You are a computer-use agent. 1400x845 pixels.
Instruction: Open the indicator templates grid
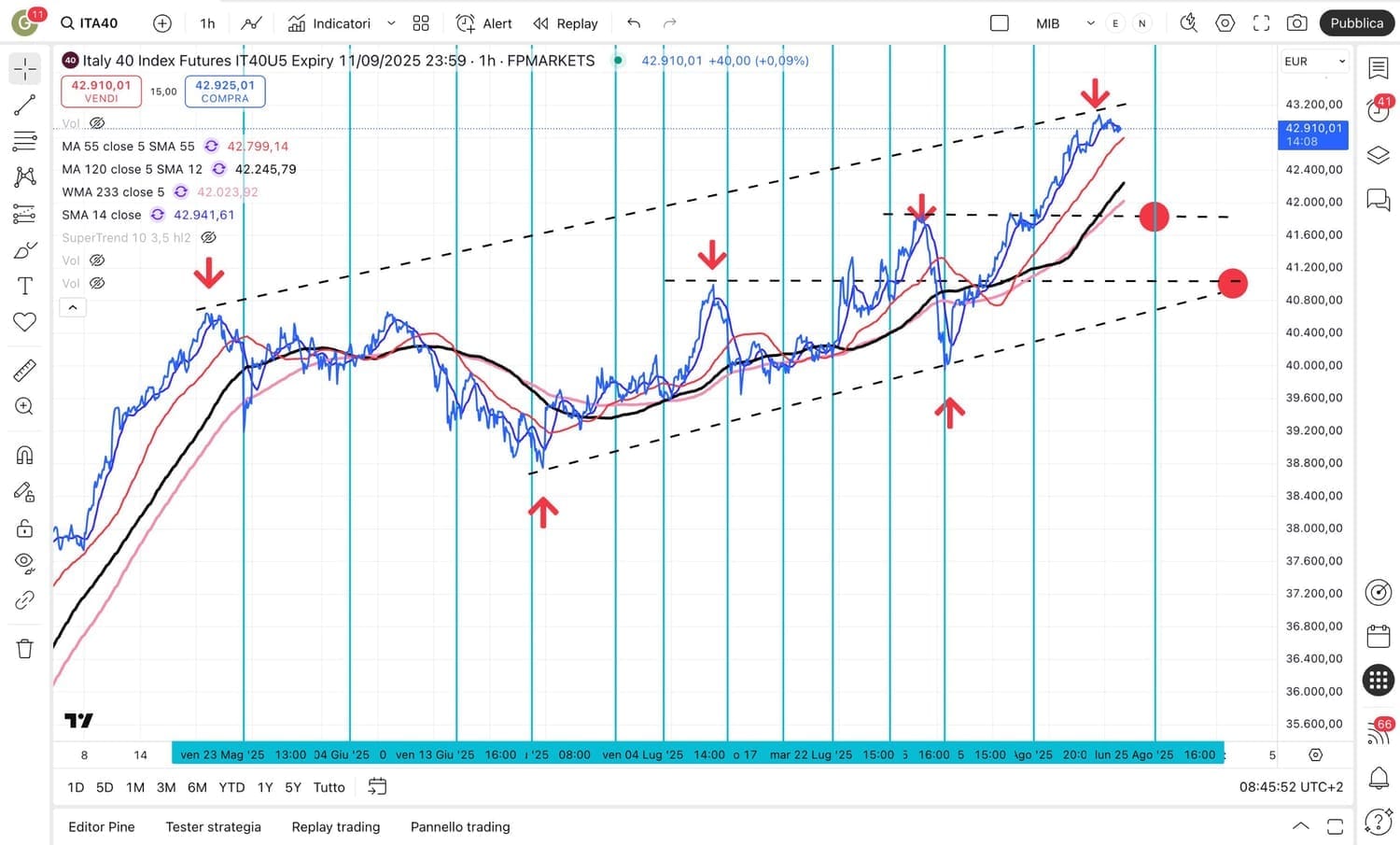coord(421,23)
